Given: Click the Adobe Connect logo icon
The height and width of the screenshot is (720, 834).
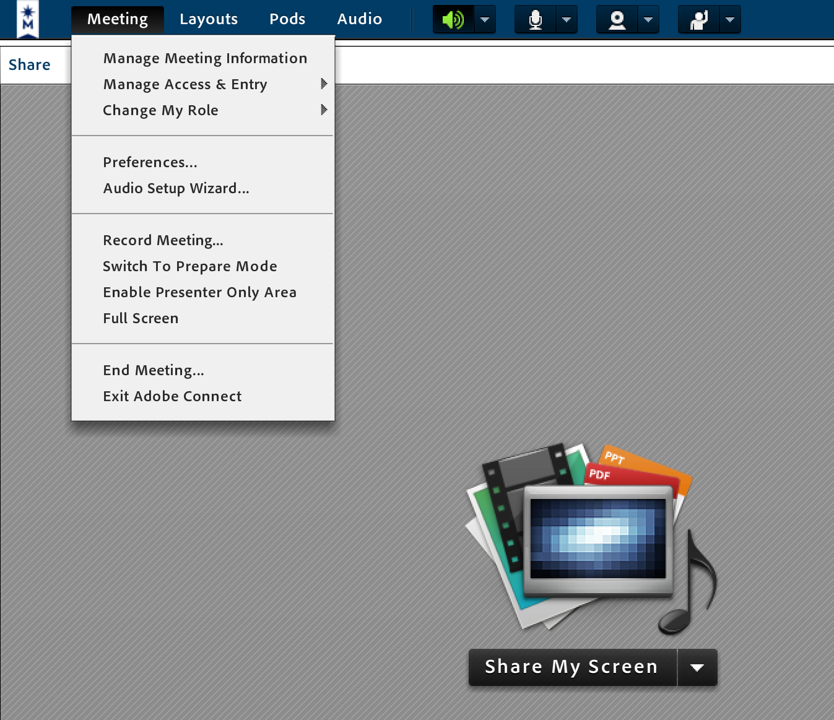Looking at the screenshot, I should [28, 19].
